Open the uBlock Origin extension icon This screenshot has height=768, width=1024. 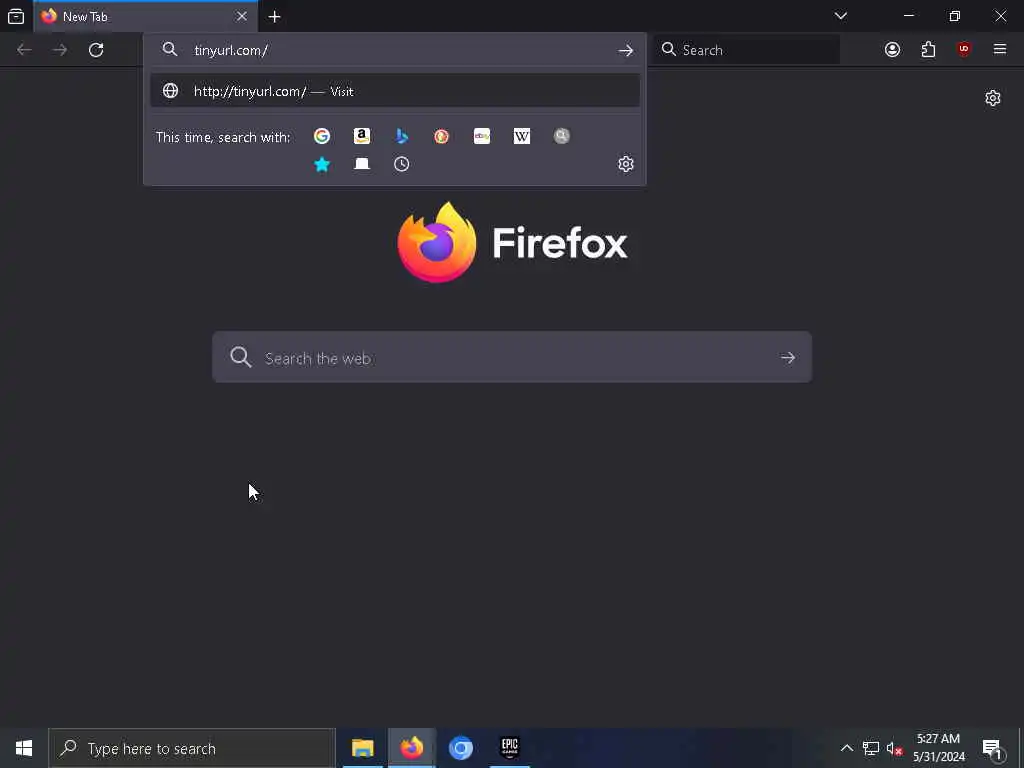(x=964, y=50)
